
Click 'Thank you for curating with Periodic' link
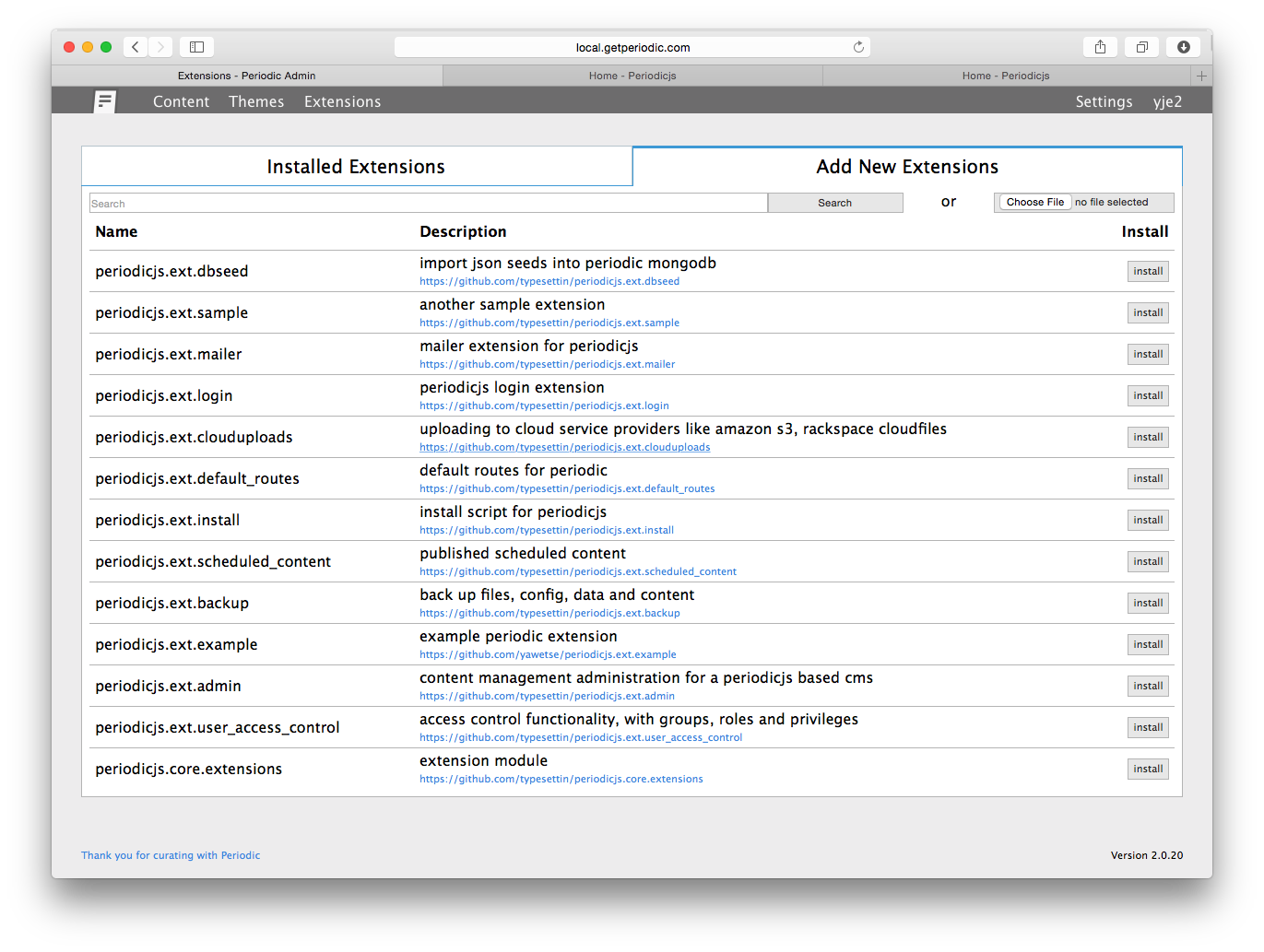tap(171, 855)
